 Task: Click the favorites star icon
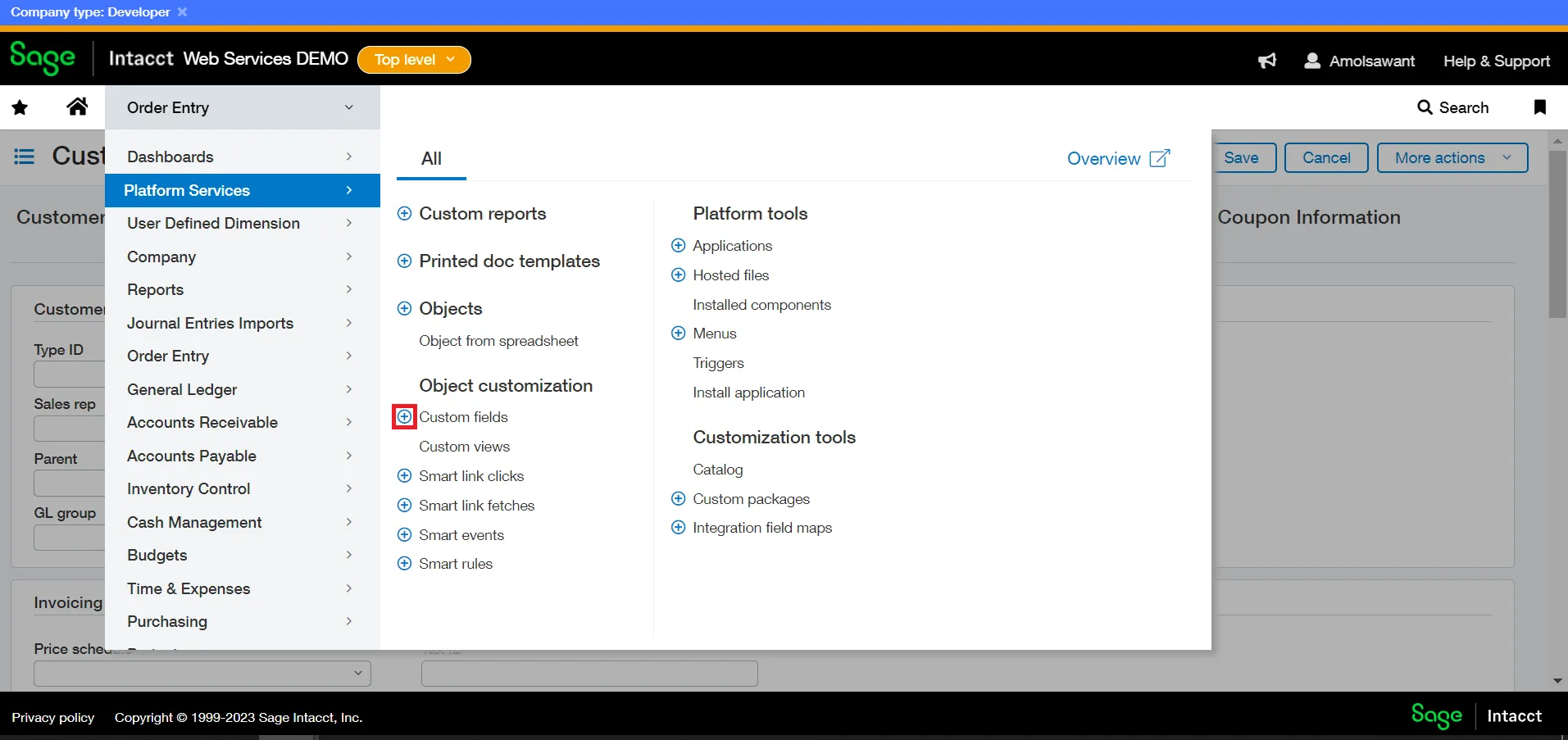20,107
